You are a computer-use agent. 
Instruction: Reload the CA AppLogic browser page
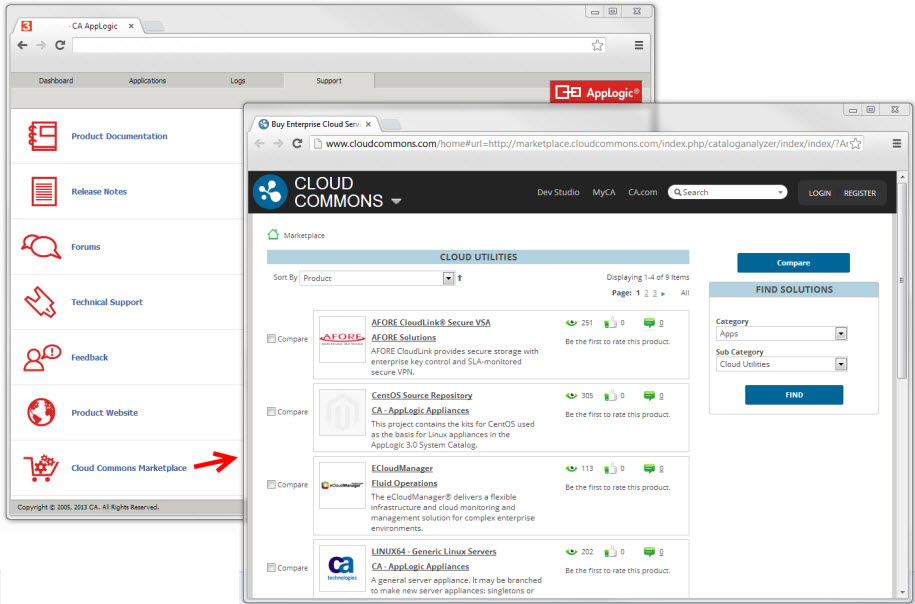(60, 45)
